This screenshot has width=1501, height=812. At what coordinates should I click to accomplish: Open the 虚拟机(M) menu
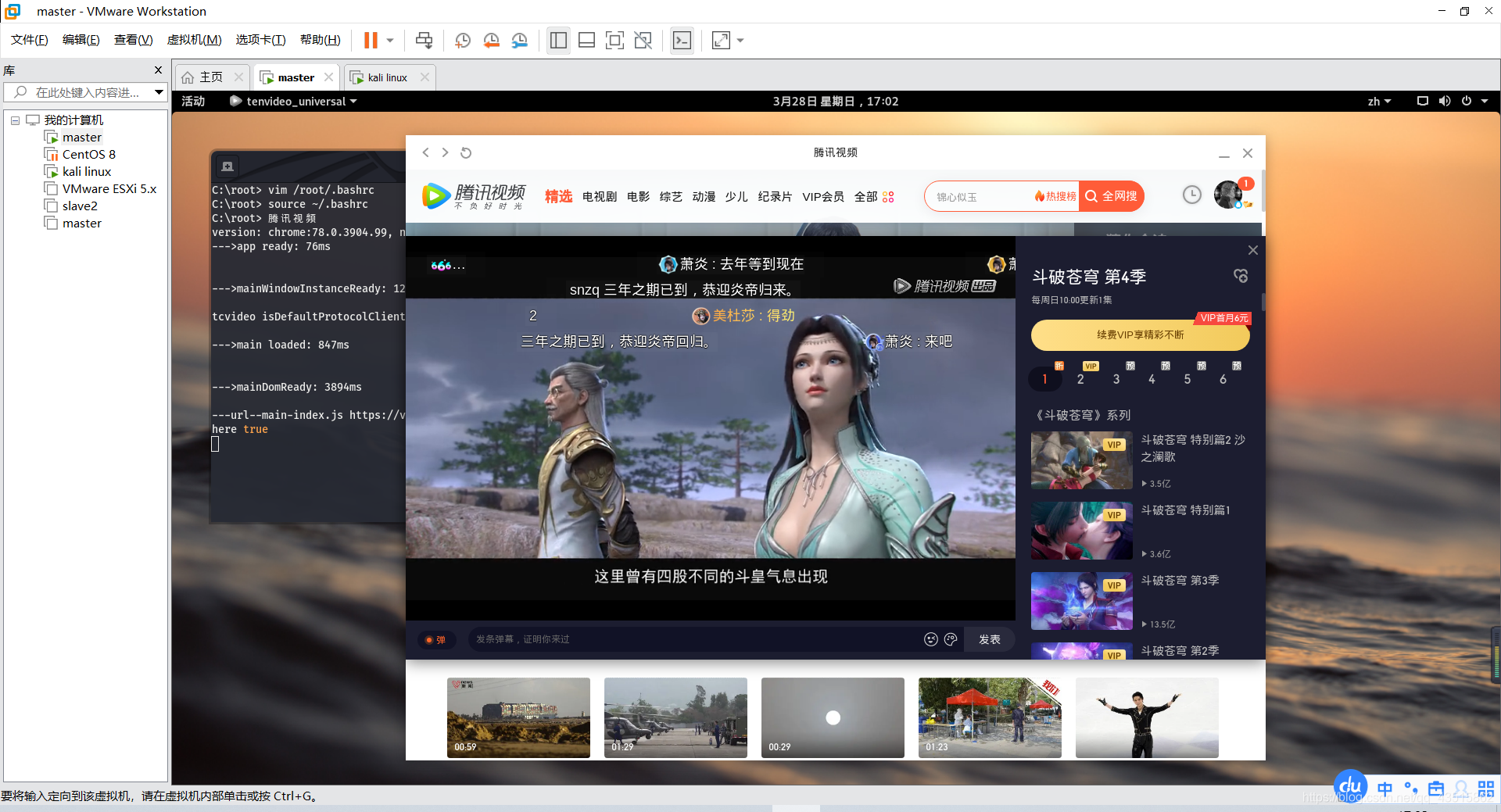[x=194, y=40]
